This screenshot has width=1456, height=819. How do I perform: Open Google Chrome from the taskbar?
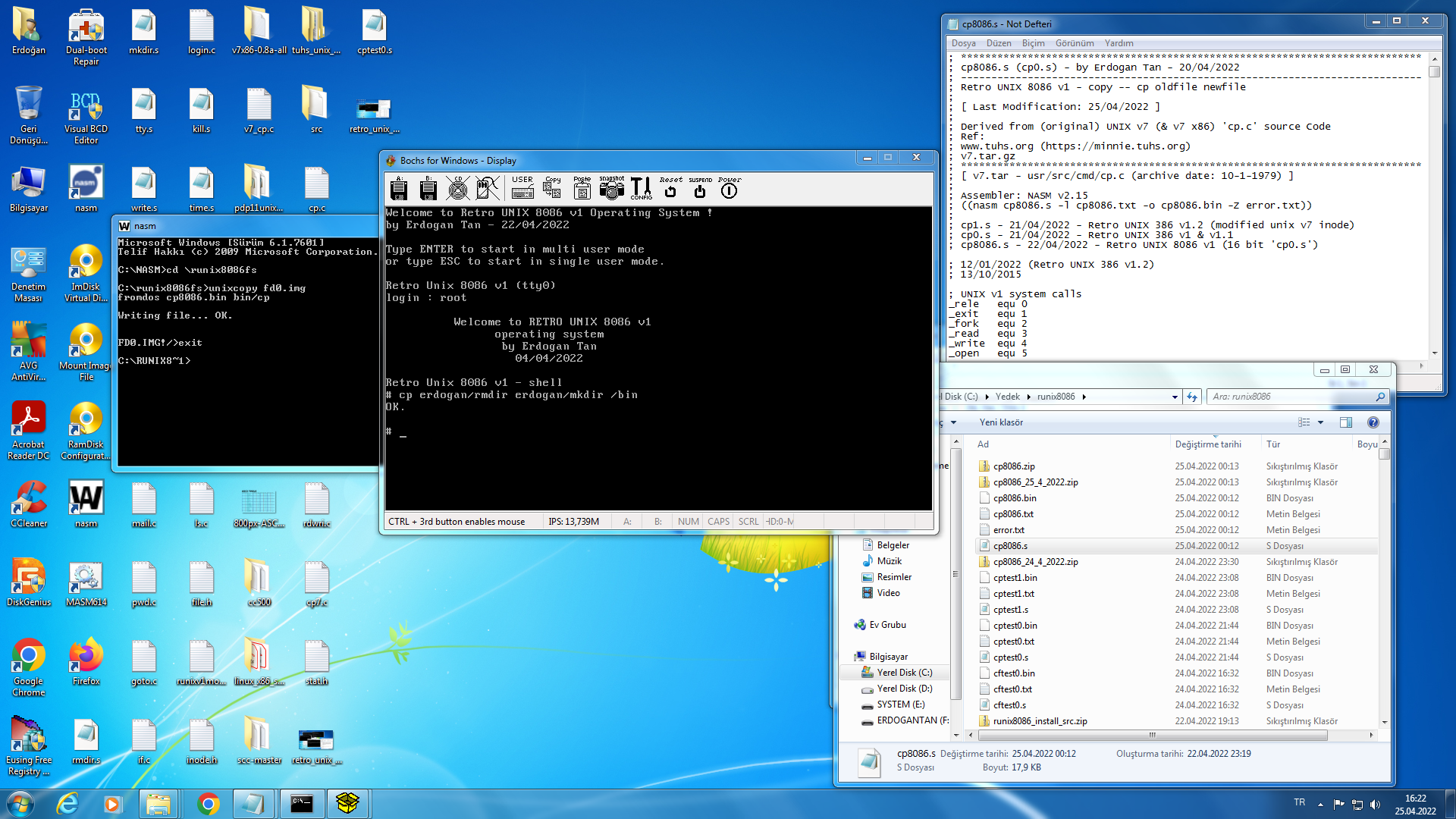click(208, 803)
